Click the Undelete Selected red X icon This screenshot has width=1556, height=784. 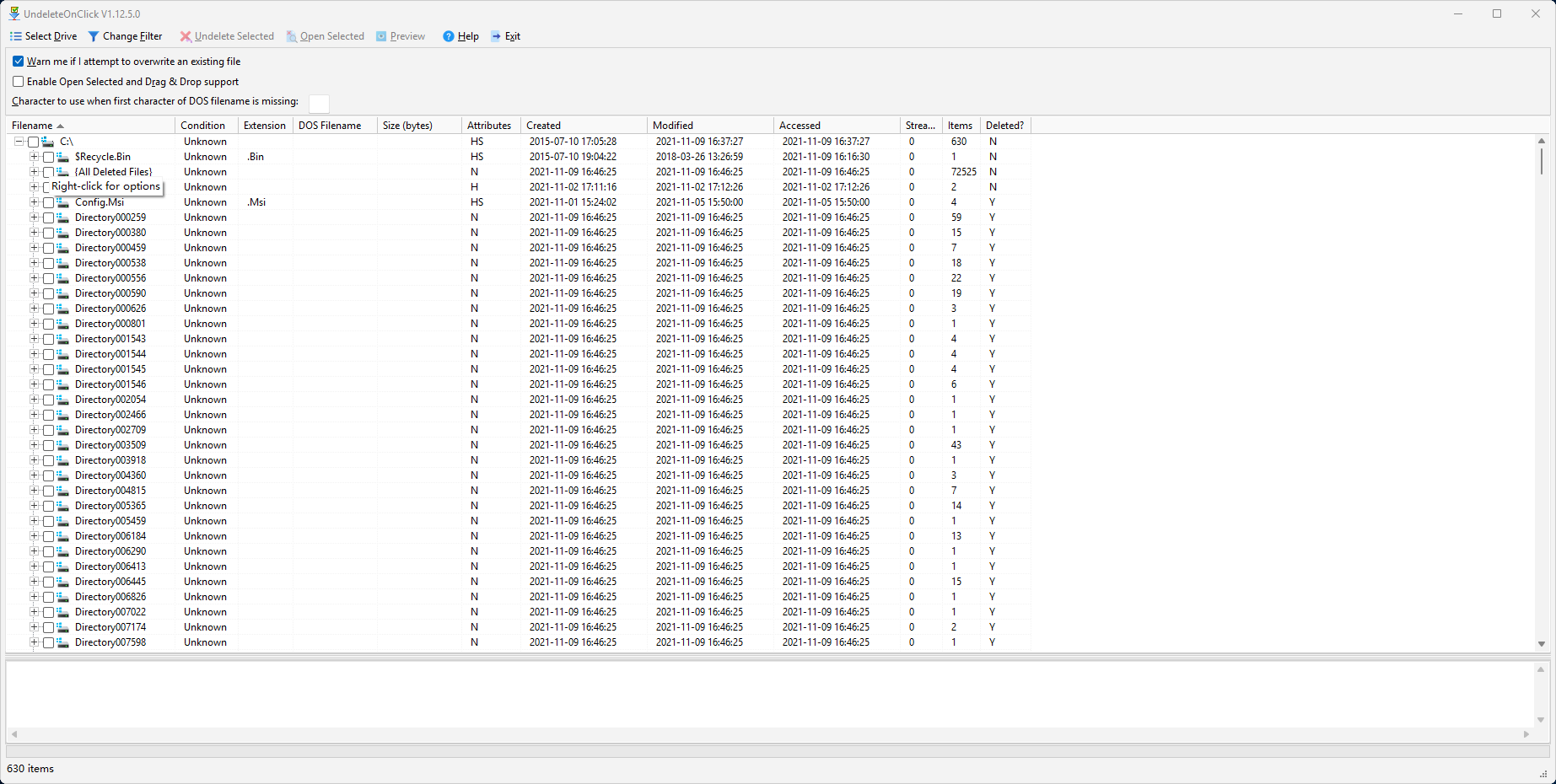(x=186, y=36)
